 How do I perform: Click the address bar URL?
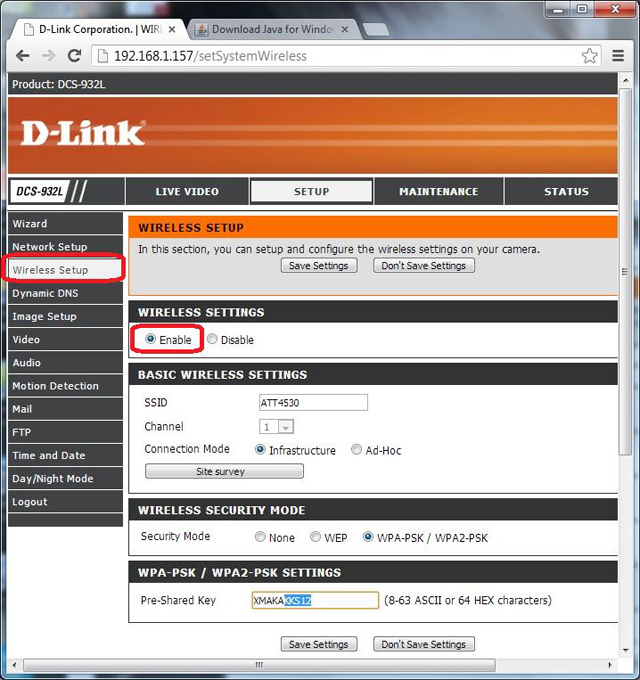(x=210, y=56)
